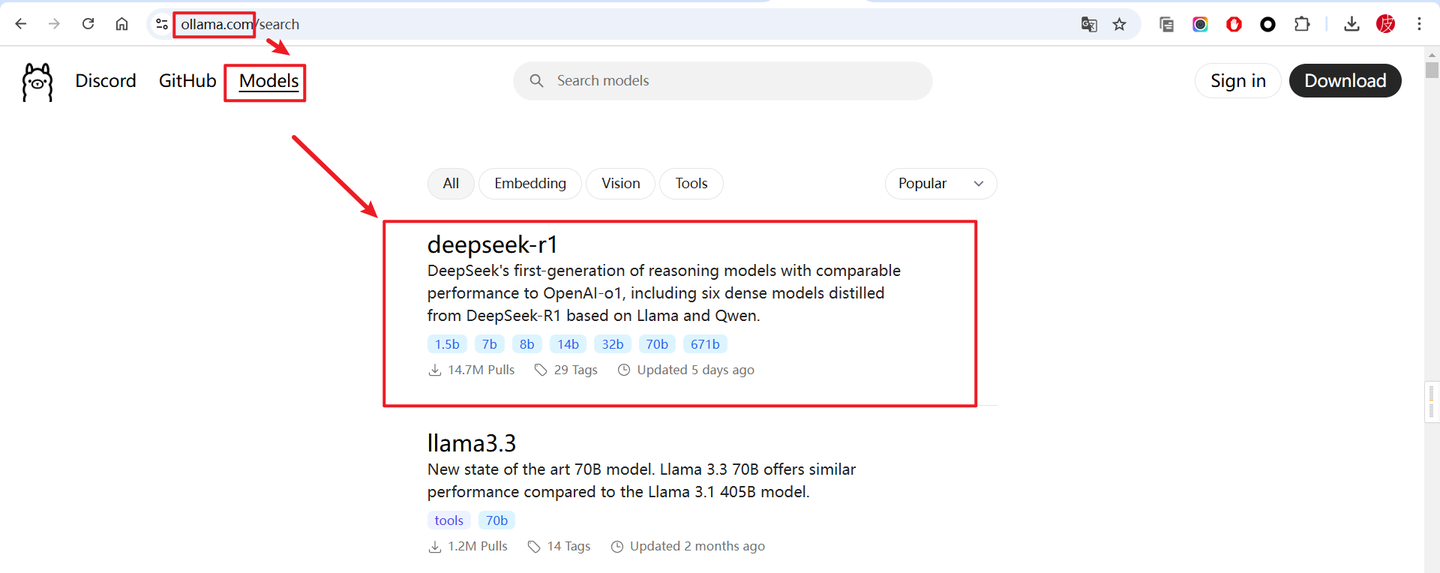Toggle the Vision filter pill
Image resolution: width=1440 pixels, height=573 pixels.
[x=620, y=183]
